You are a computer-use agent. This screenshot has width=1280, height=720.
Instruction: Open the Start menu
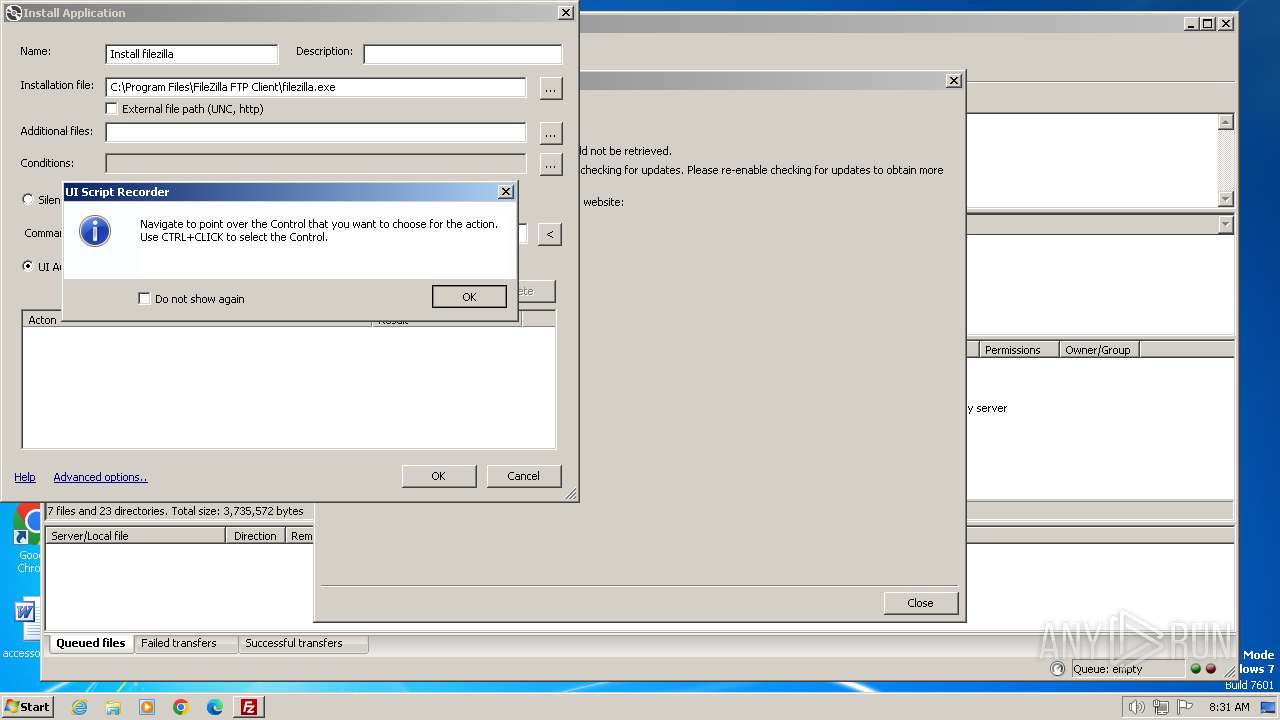(28, 706)
